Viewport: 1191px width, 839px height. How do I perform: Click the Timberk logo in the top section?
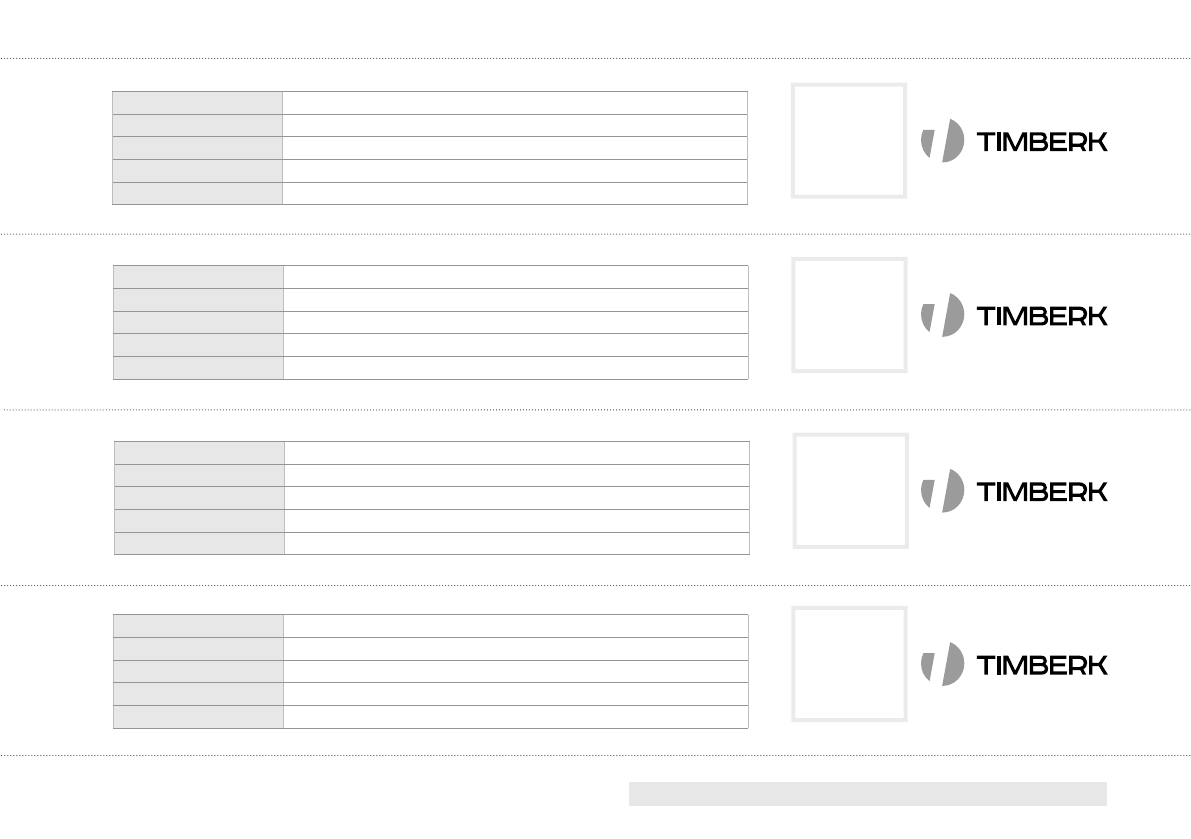[x=1013, y=141]
